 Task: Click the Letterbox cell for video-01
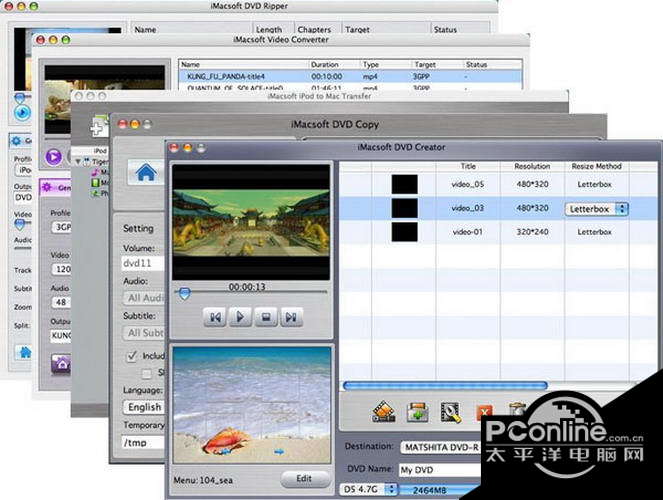coord(595,232)
